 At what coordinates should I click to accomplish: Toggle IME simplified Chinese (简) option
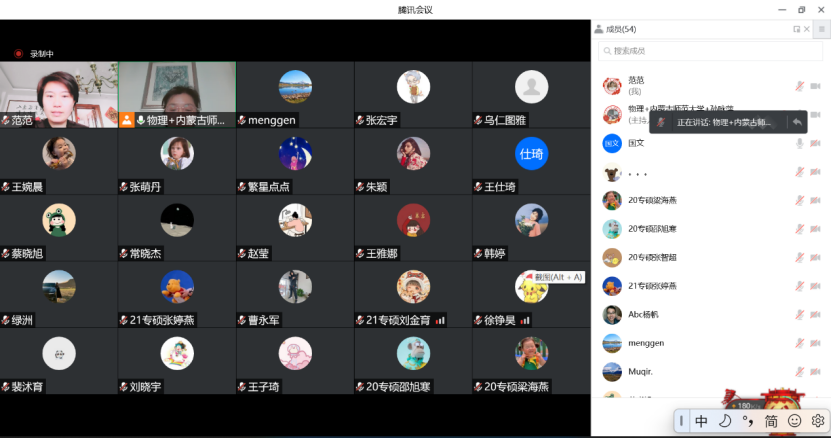pyautogui.click(x=771, y=421)
